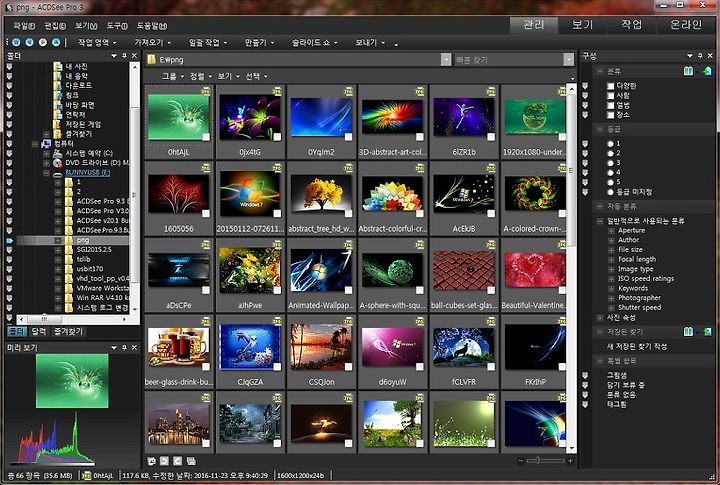720x485 pixels.
Task: Open the 만들기 toolbar button
Action: (259, 42)
